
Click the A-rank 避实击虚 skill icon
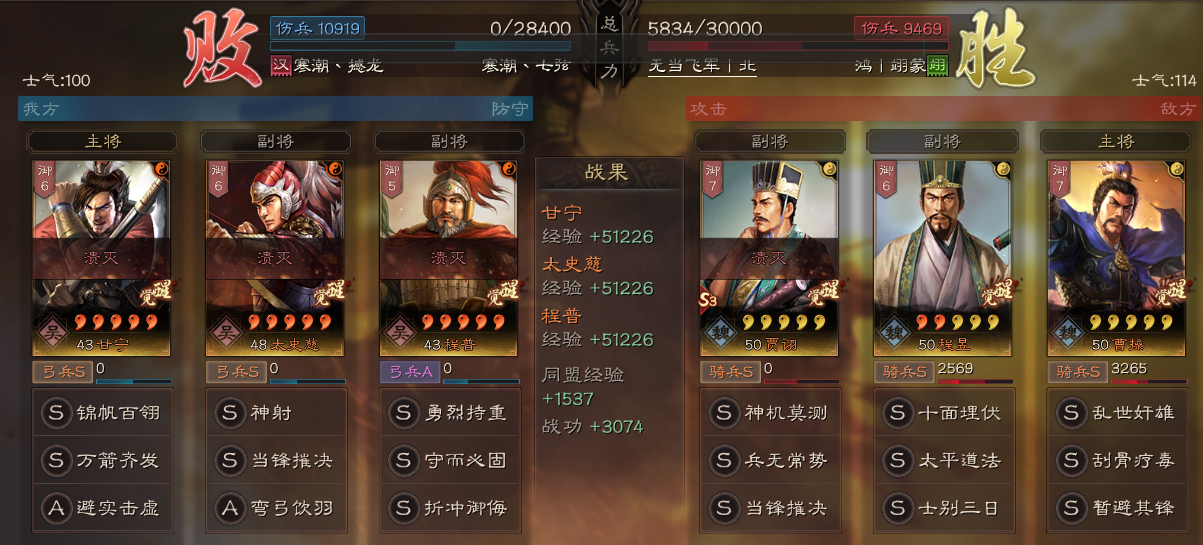point(57,507)
